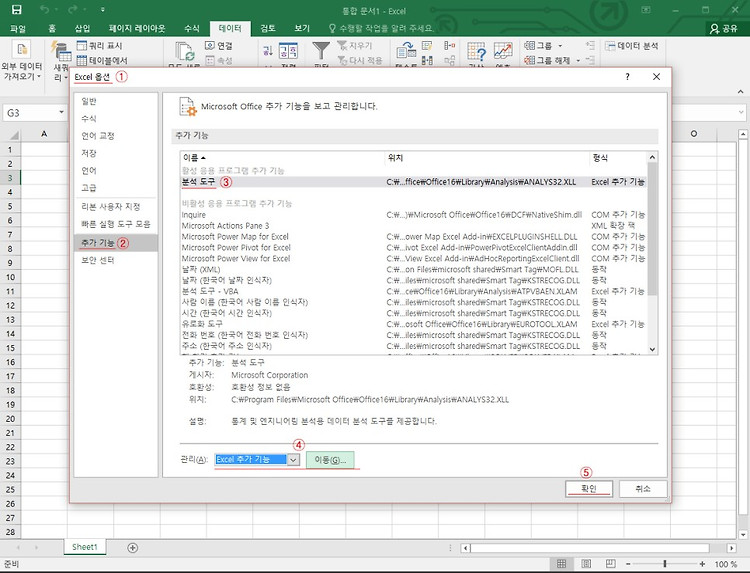750x573 pixels.
Task: Click the flash fill icon
Action: [427, 45]
